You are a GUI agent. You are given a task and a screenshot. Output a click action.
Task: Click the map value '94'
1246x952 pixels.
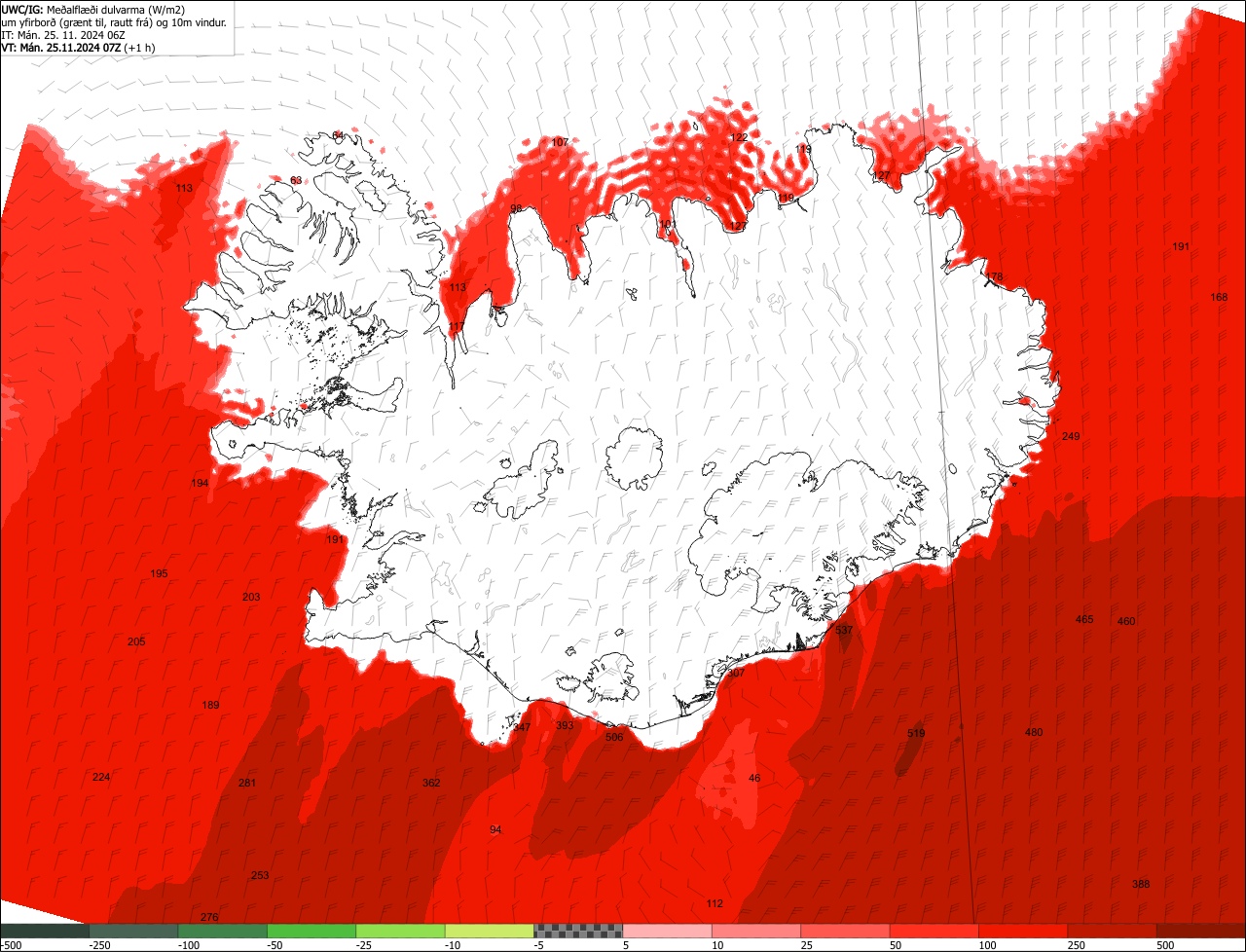click(x=495, y=829)
